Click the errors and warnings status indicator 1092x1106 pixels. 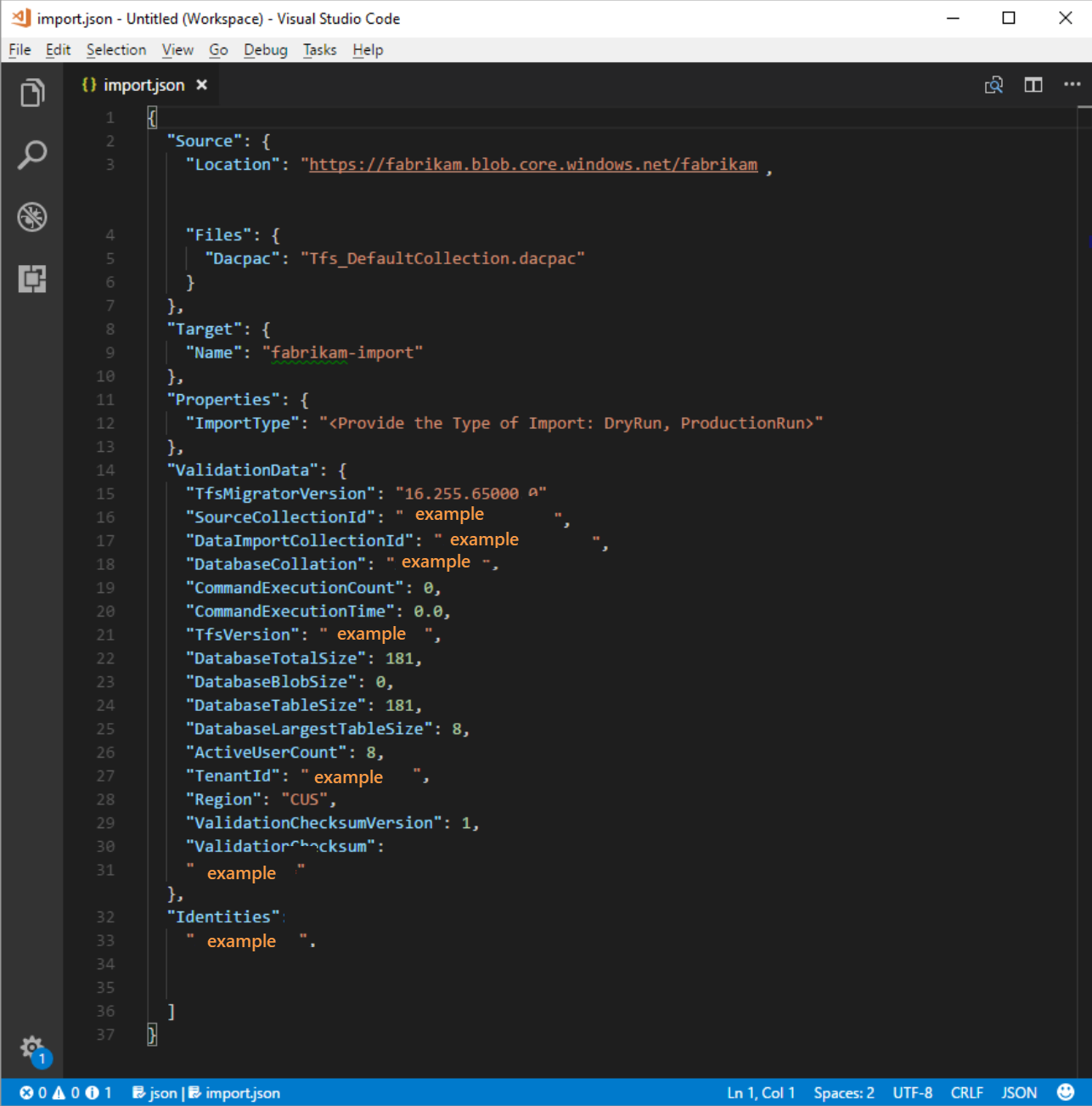click(59, 1092)
